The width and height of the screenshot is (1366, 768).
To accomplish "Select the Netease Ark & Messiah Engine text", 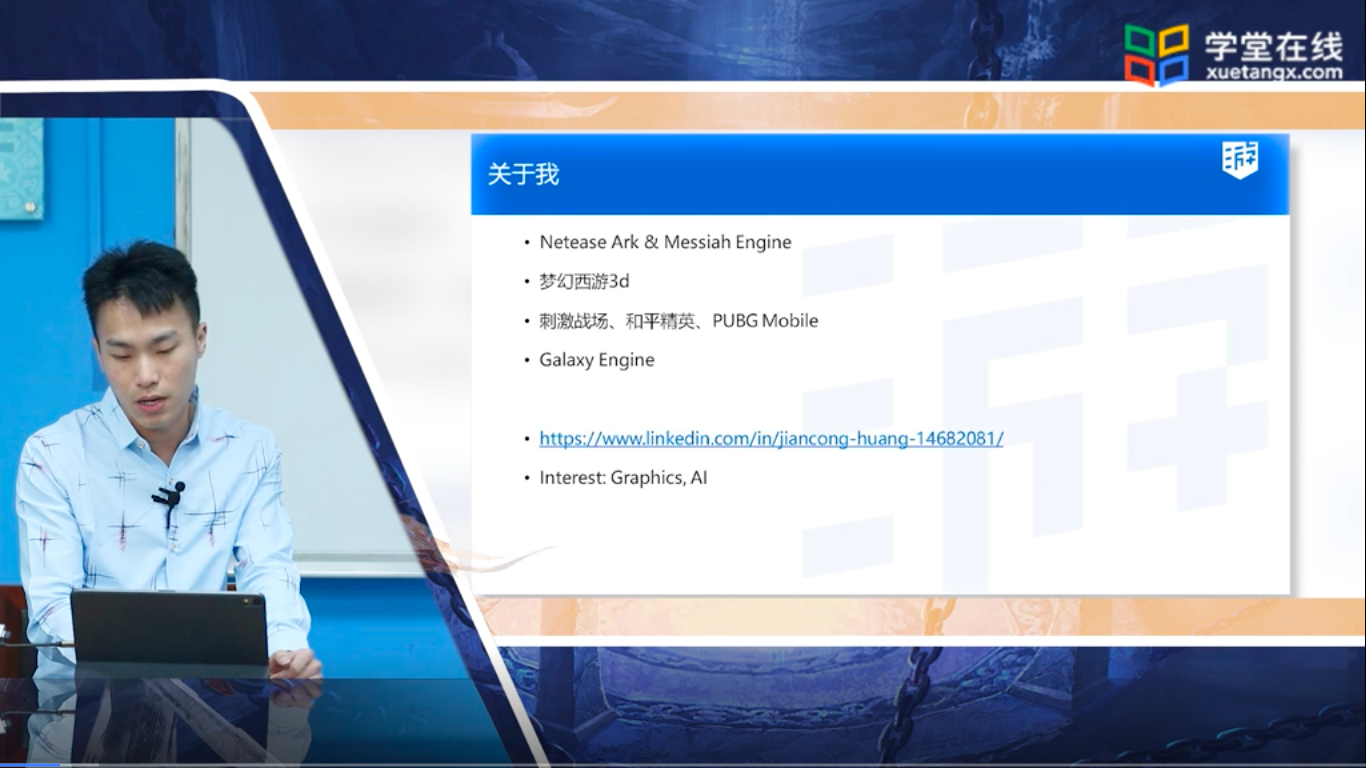I will pos(665,242).
